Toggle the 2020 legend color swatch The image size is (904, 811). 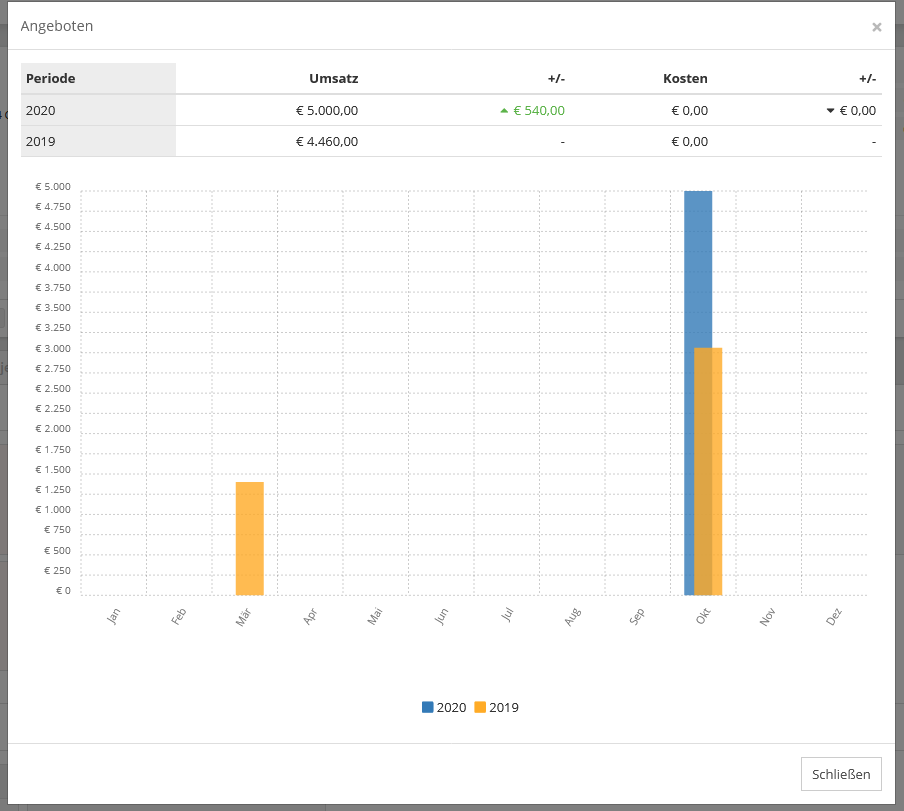click(x=427, y=707)
